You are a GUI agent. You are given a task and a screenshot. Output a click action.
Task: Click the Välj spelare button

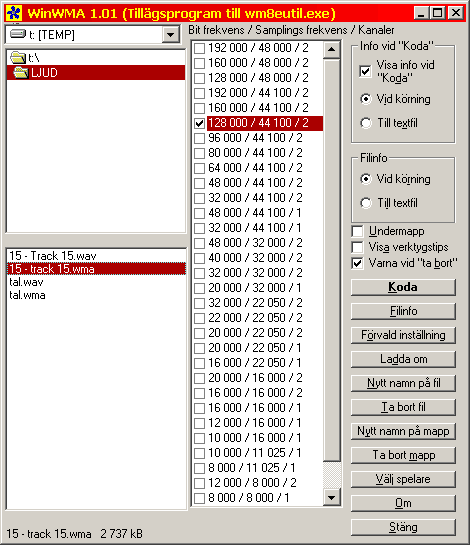(x=403, y=479)
